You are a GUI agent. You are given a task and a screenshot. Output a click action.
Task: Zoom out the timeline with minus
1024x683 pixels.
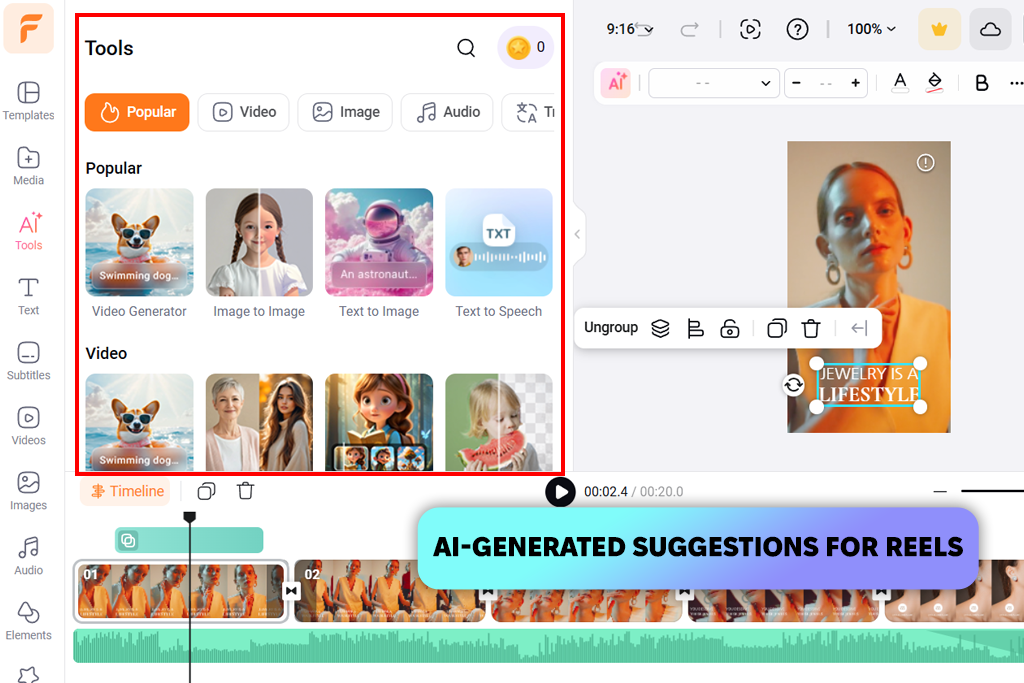pyautogui.click(x=940, y=491)
